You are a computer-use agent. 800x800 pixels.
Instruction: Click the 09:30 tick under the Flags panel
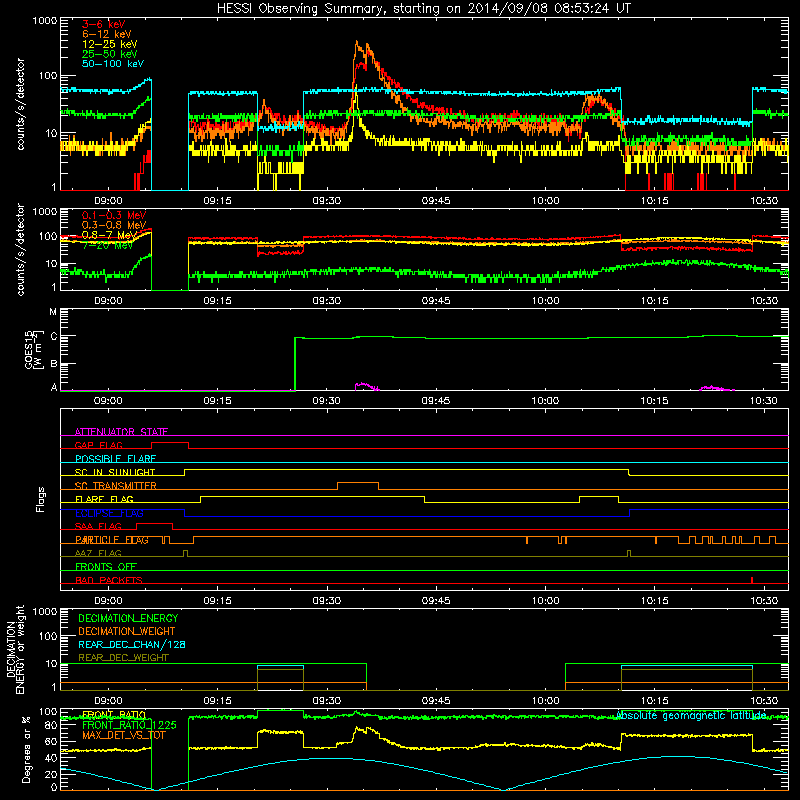pyautogui.click(x=327, y=601)
